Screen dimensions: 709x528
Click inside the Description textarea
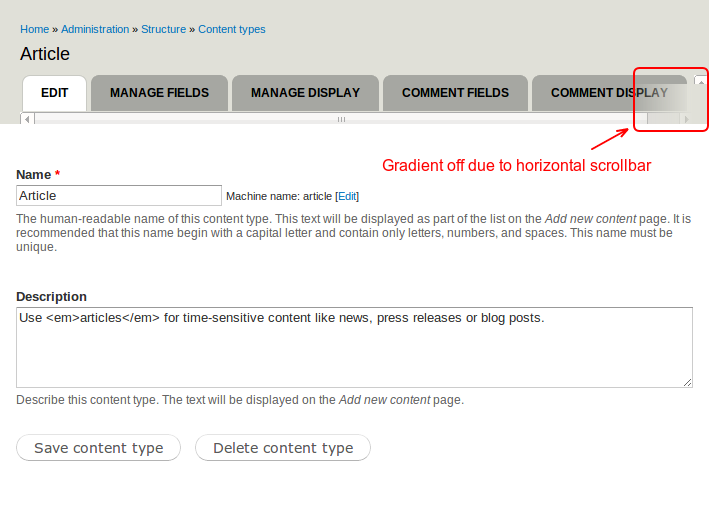point(354,347)
